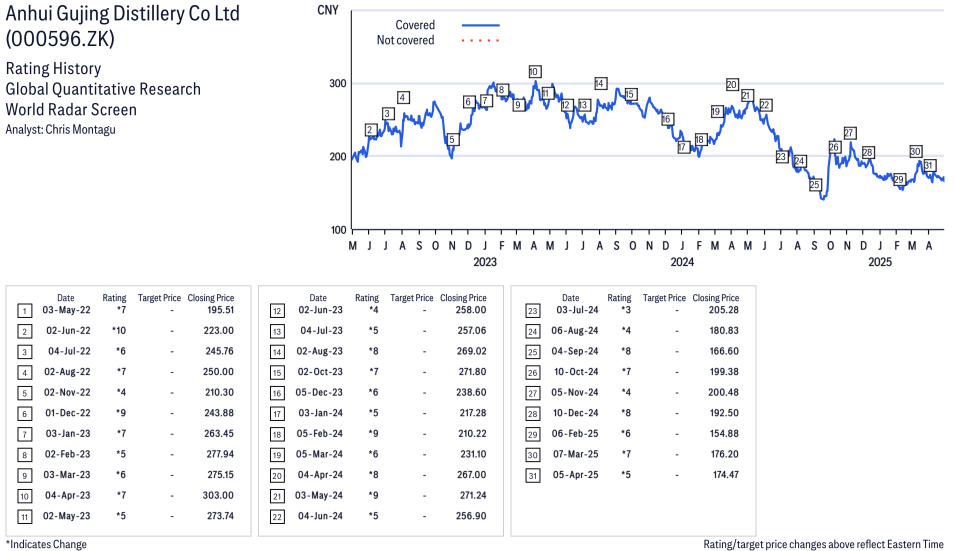This screenshot has height=551, width=955.
Task: Click closing price 210.30
Action: (219, 393)
